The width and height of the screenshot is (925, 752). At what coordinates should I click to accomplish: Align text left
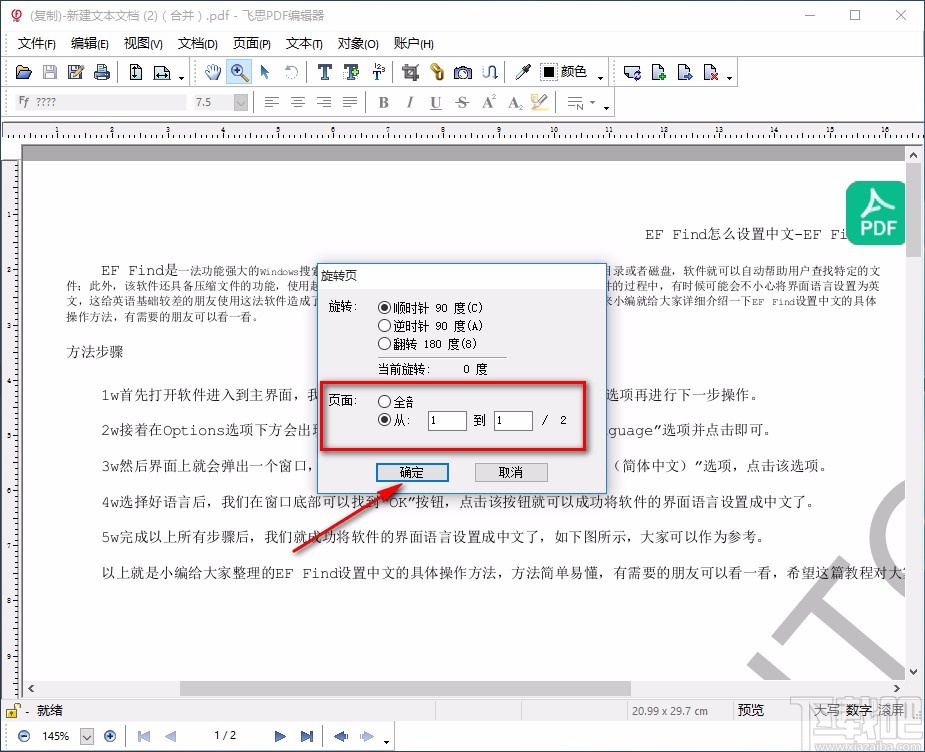tap(271, 103)
